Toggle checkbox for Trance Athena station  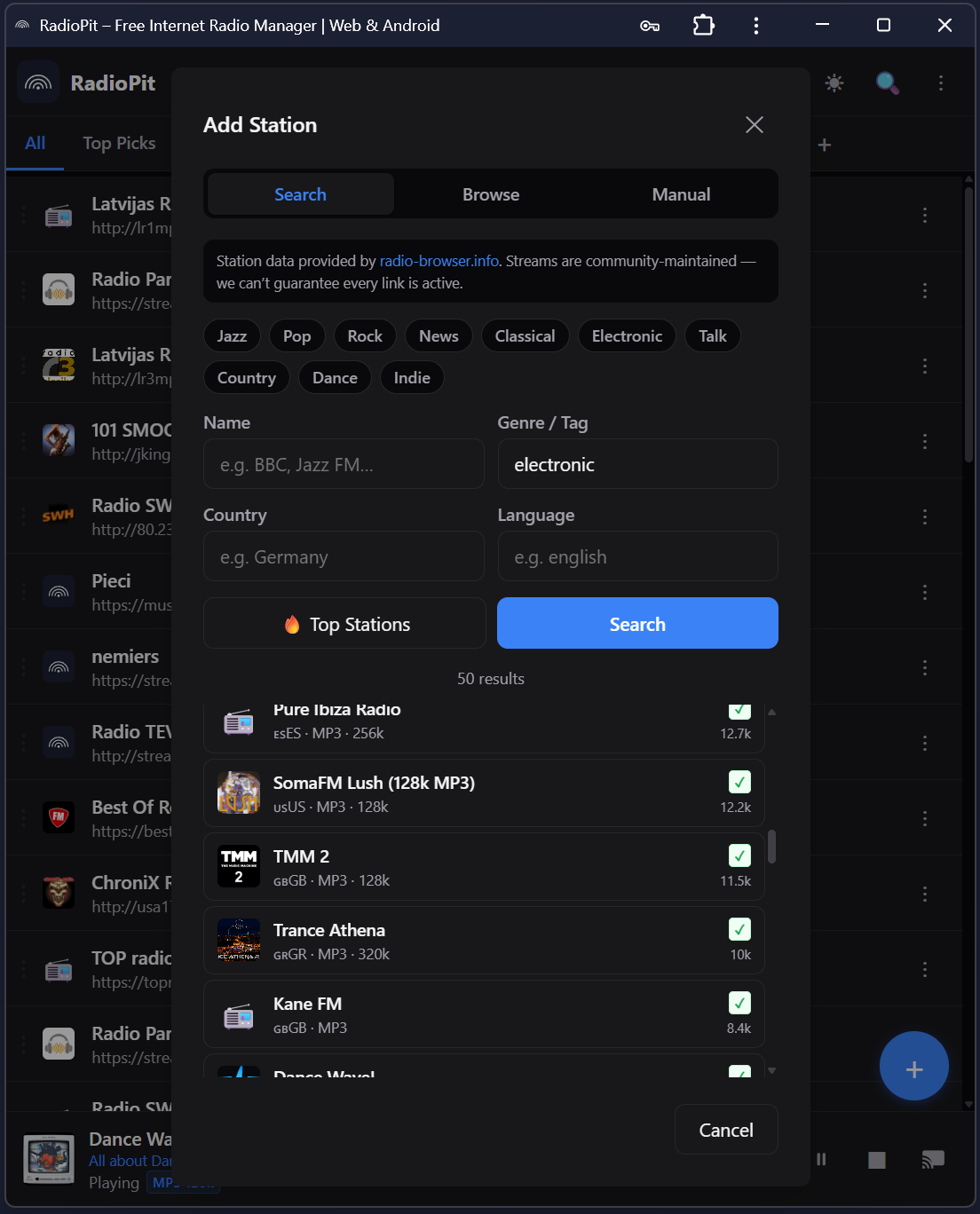pyautogui.click(x=739, y=929)
